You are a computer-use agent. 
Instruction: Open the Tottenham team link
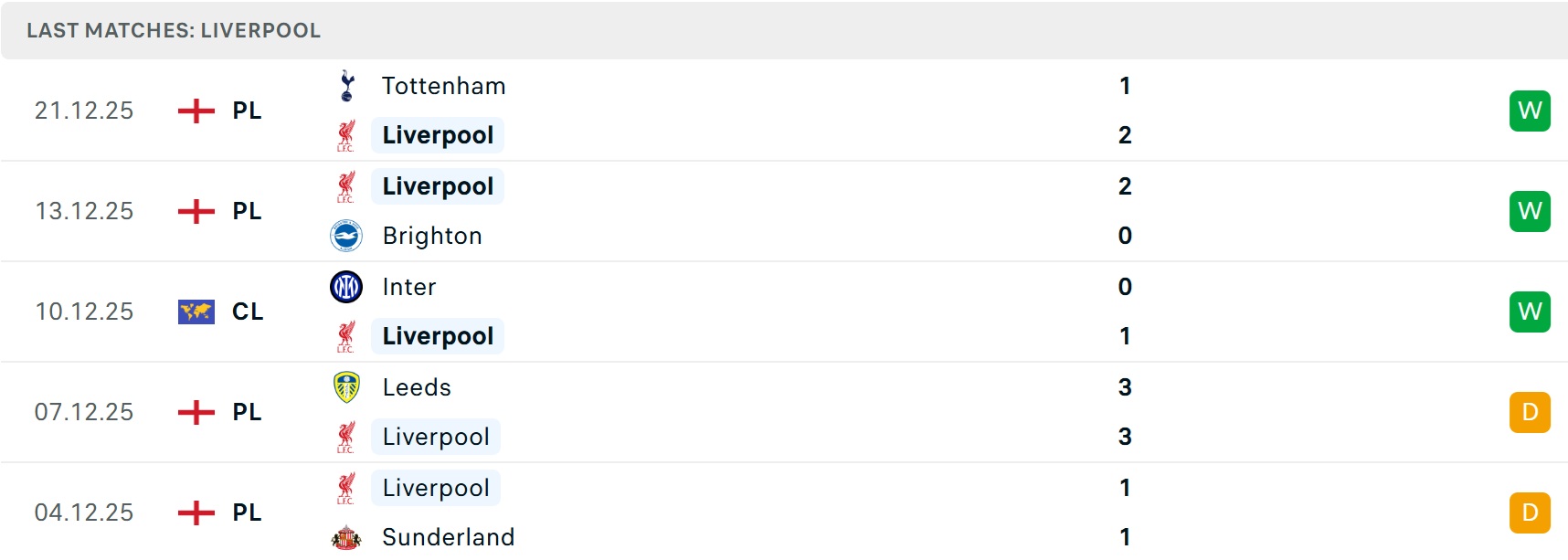[443, 86]
